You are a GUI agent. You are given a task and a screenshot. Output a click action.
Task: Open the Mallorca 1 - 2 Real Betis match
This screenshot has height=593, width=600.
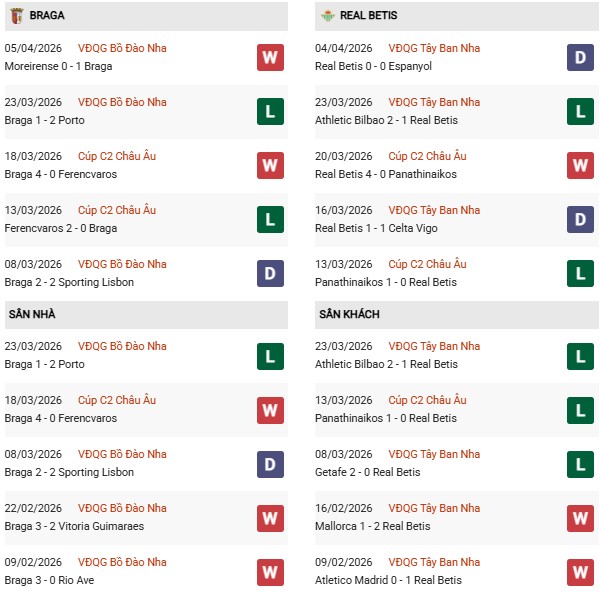tap(370, 526)
